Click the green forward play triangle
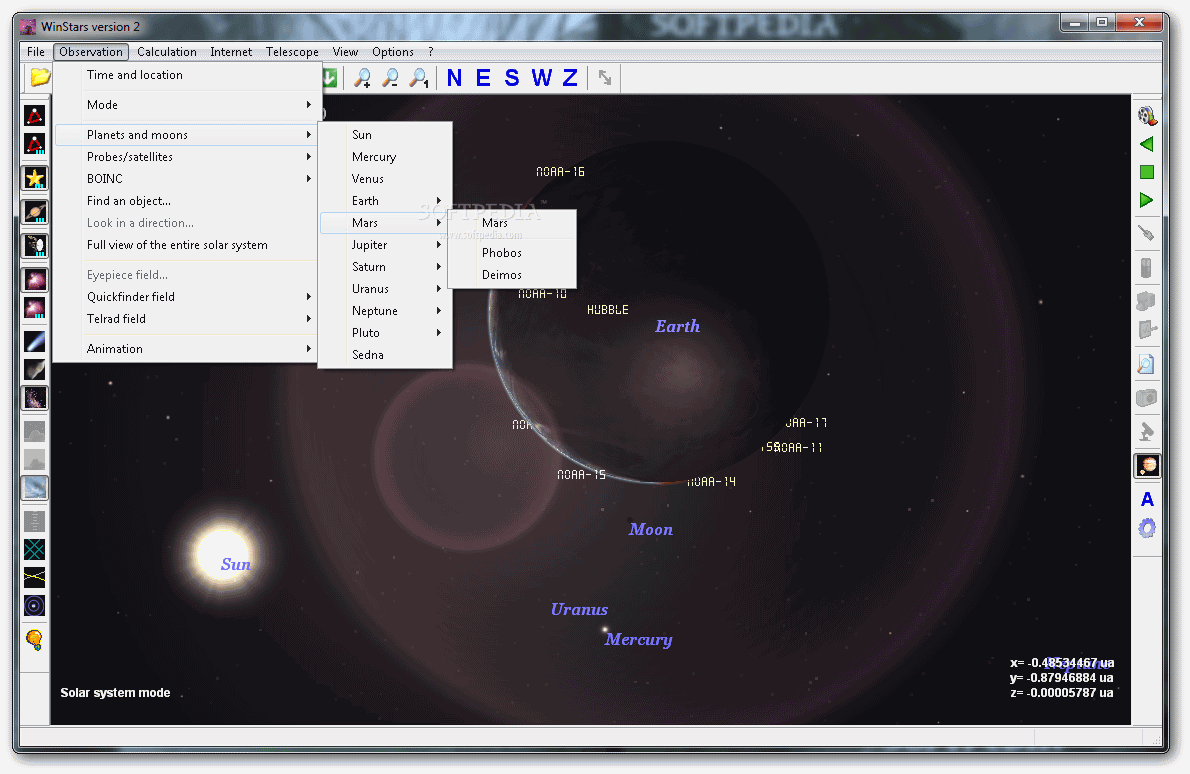The height and width of the screenshot is (774, 1190). 1147,200
